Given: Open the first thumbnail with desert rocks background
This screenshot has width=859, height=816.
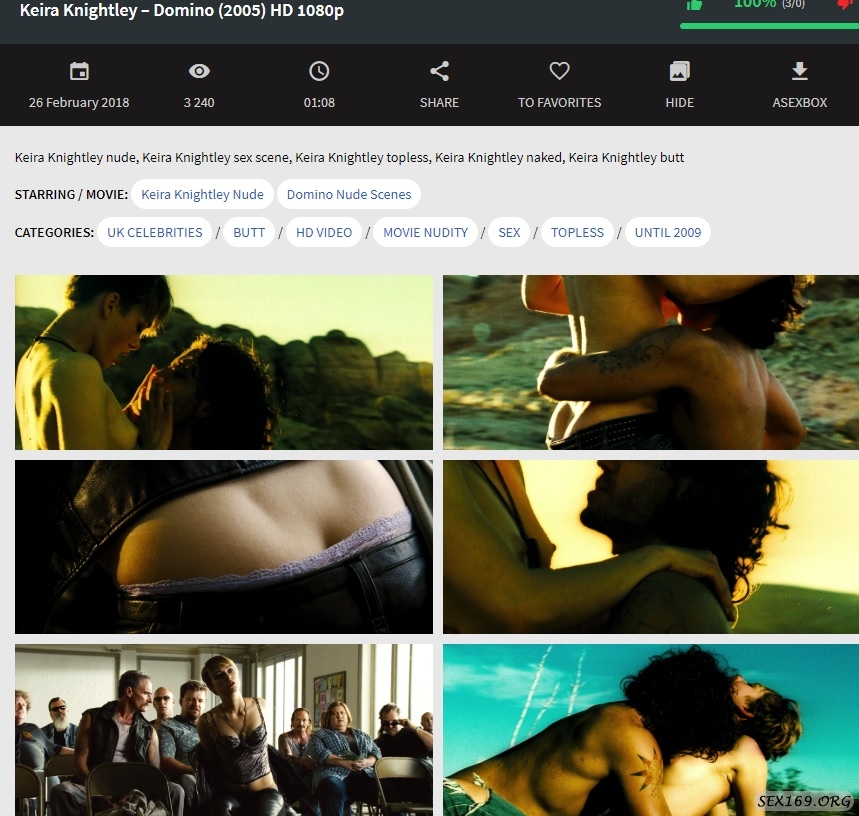Looking at the screenshot, I should click(x=224, y=362).
